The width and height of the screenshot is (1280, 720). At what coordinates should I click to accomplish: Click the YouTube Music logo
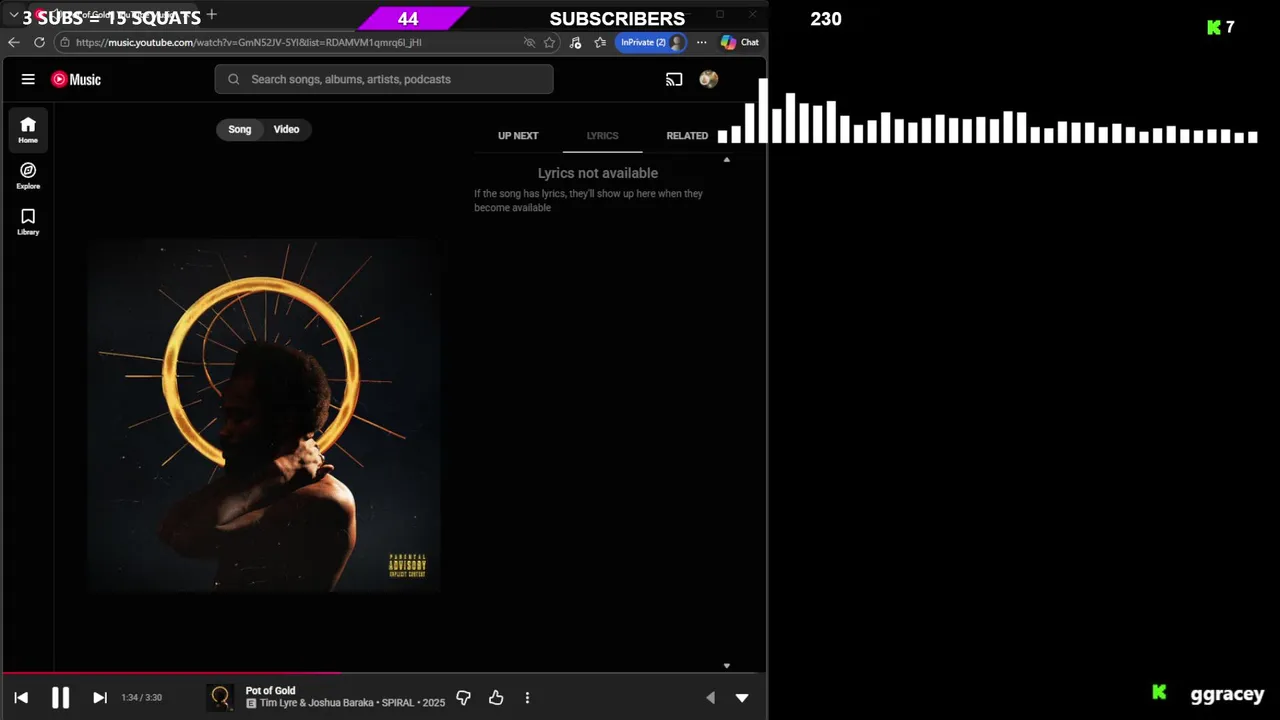(76, 79)
